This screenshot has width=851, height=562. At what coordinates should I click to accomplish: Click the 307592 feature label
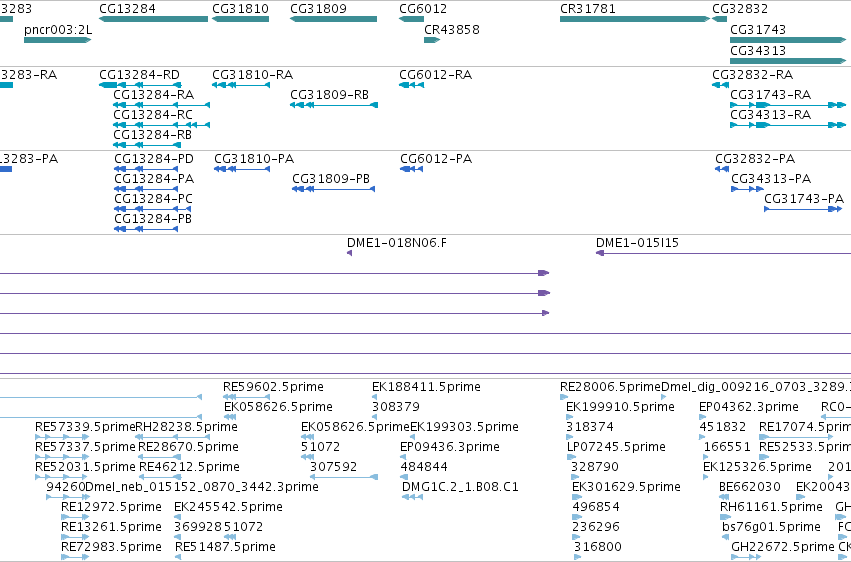(334, 467)
